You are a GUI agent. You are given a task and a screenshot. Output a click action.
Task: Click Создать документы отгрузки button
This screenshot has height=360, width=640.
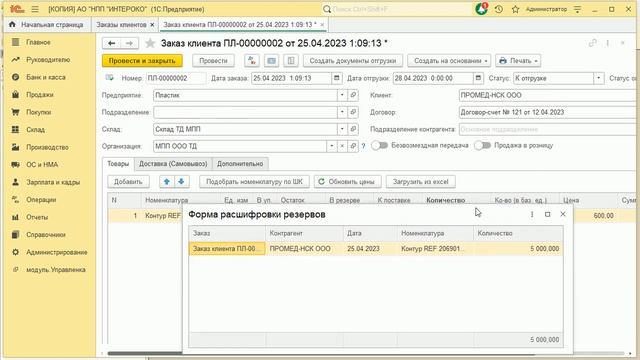(x=353, y=61)
